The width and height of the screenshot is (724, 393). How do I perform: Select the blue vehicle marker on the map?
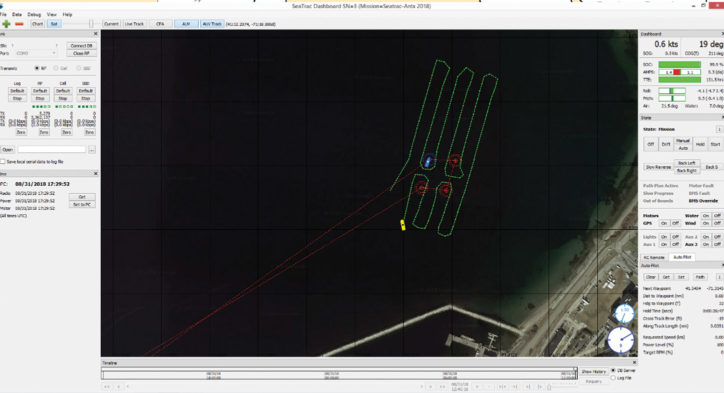click(x=428, y=161)
